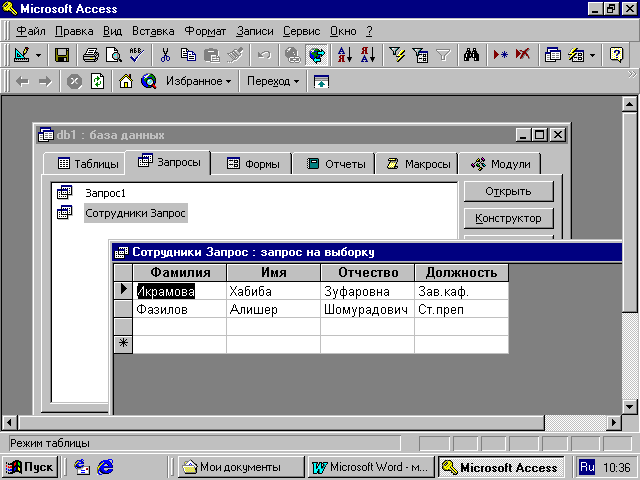Sort descending with the Я-A icon
Viewport: 640px width, 480px height.
click(x=368, y=55)
